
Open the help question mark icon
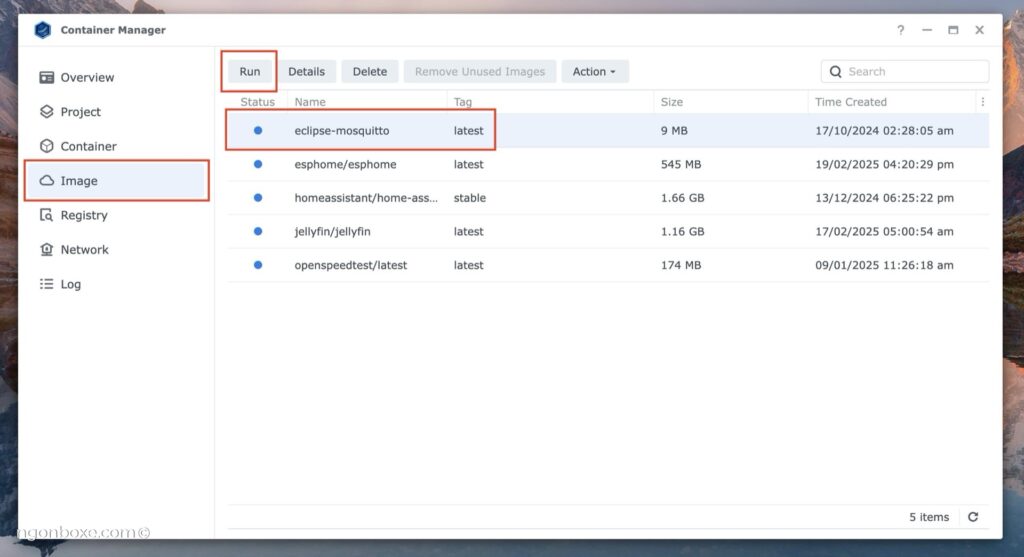coord(901,30)
